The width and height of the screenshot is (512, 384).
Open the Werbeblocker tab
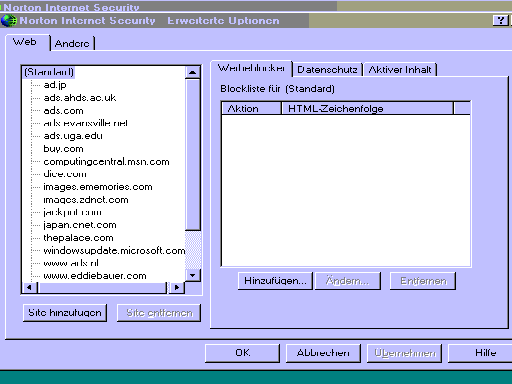251,68
